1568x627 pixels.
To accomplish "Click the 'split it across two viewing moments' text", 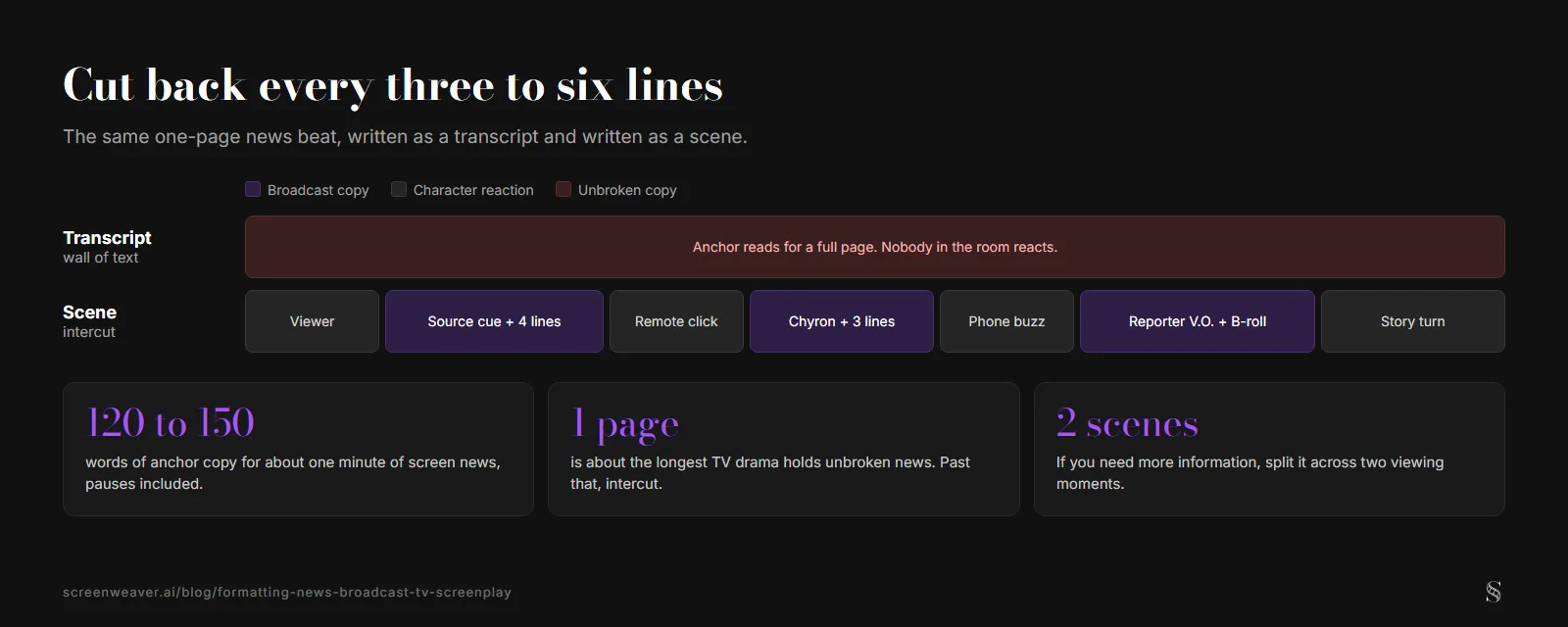I will click(x=1249, y=472).
